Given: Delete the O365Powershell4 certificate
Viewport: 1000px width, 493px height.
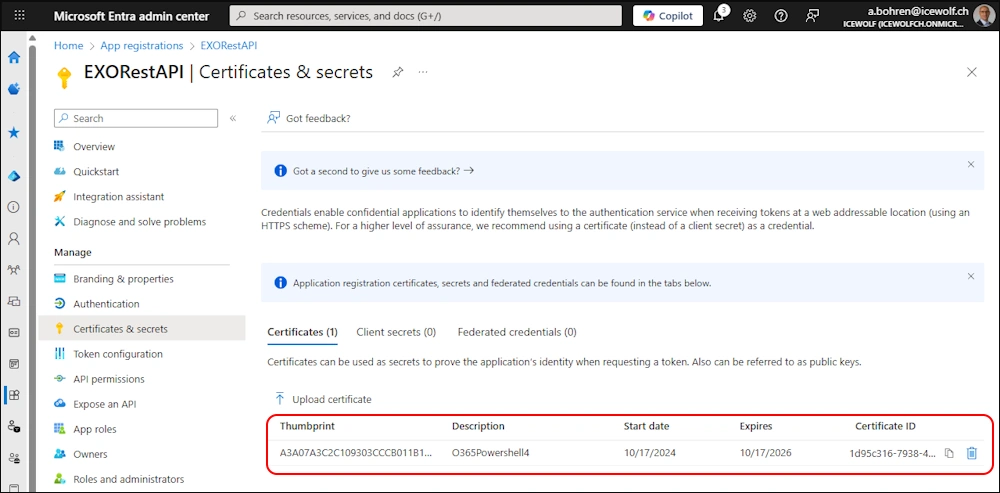Looking at the screenshot, I should [972, 453].
